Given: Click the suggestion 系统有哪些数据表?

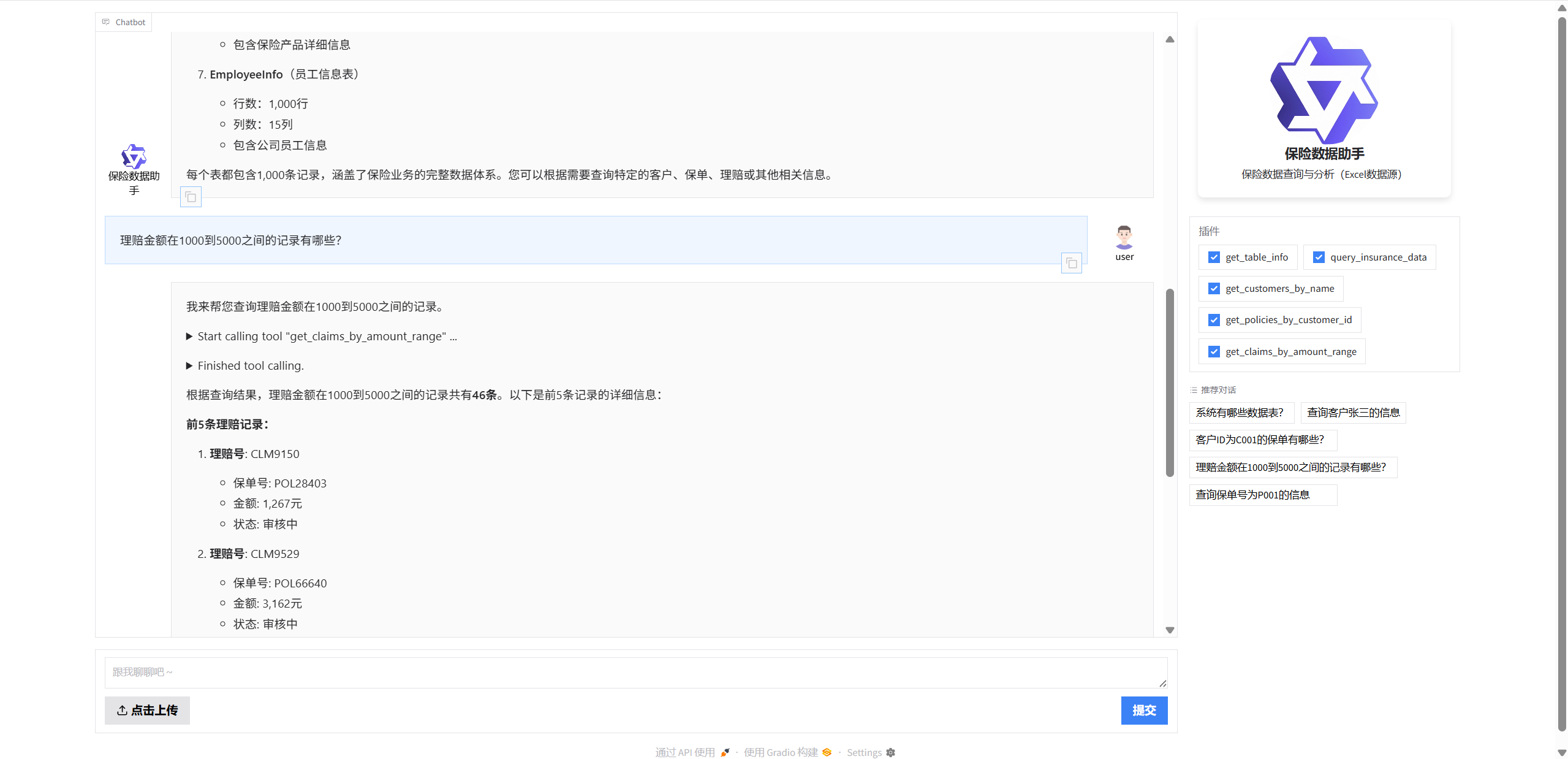Looking at the screenshot, I should [x=1241, y=412].
